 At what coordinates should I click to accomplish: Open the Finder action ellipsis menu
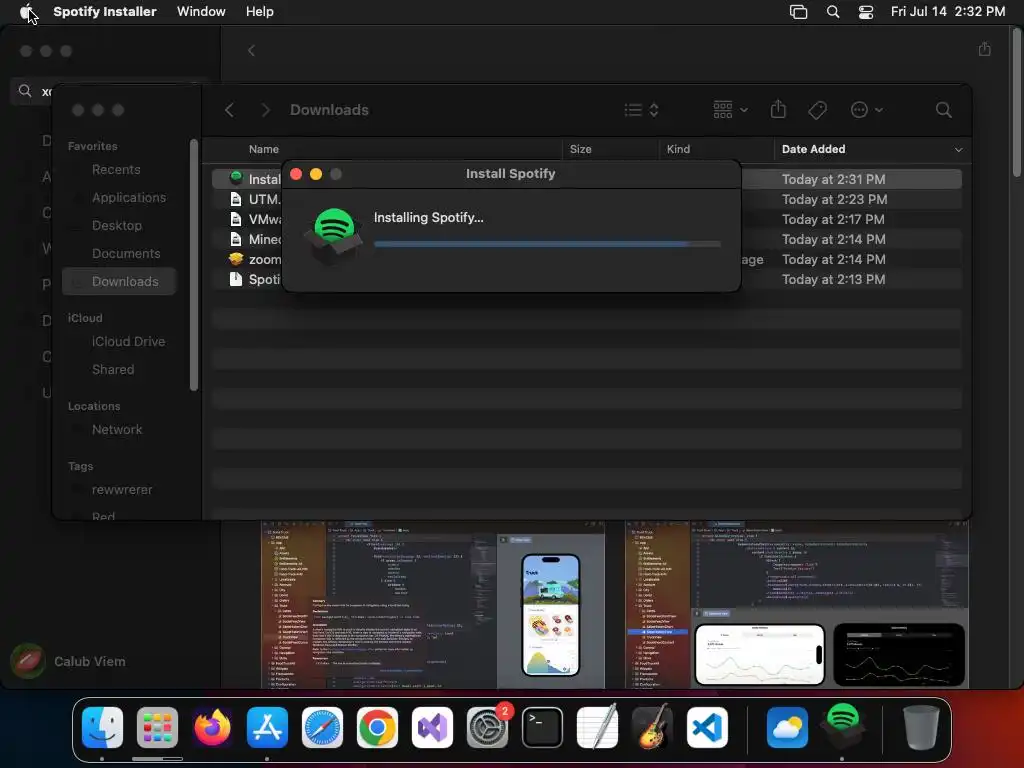pyautogui.click(x=867, y=110)
